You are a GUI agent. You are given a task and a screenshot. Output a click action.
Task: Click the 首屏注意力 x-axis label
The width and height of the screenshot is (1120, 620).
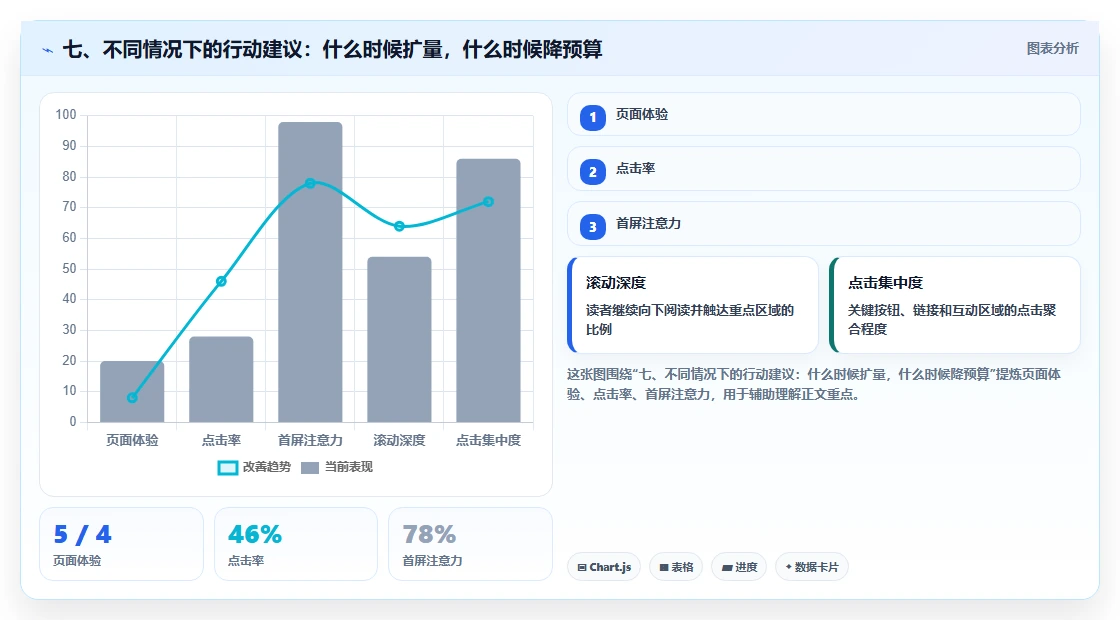310,441
